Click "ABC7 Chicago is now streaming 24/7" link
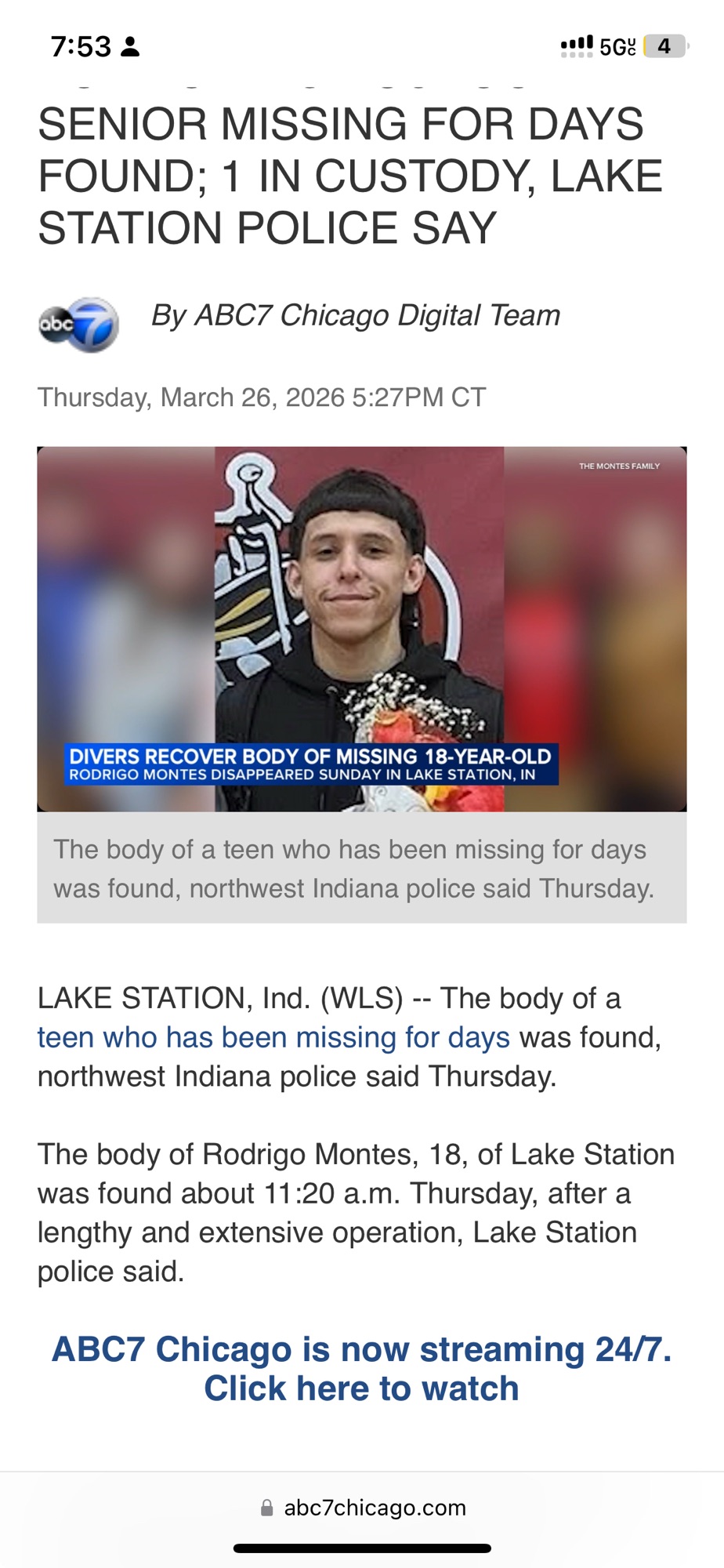The height and width of the screenshot is (1568, 724). click(361, 1349)
